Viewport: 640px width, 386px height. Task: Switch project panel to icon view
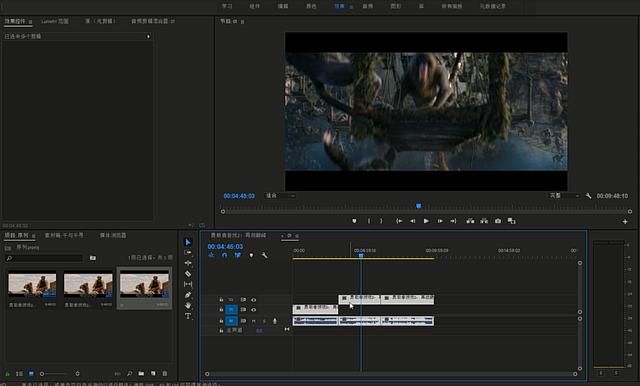pyautogui.click(x=31, y=373)
